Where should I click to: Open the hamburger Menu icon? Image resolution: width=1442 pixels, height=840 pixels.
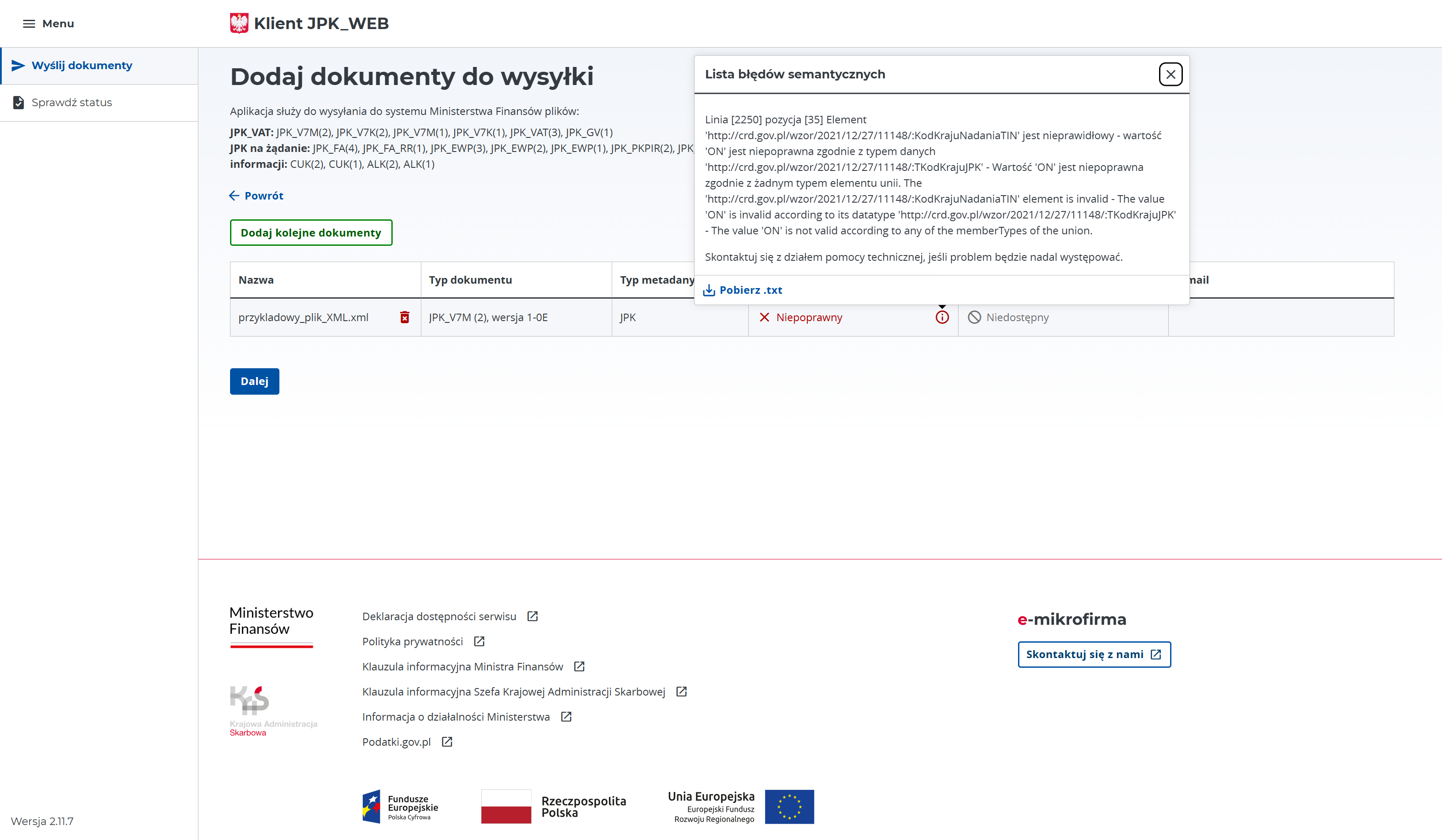click(x=29, y=23)
